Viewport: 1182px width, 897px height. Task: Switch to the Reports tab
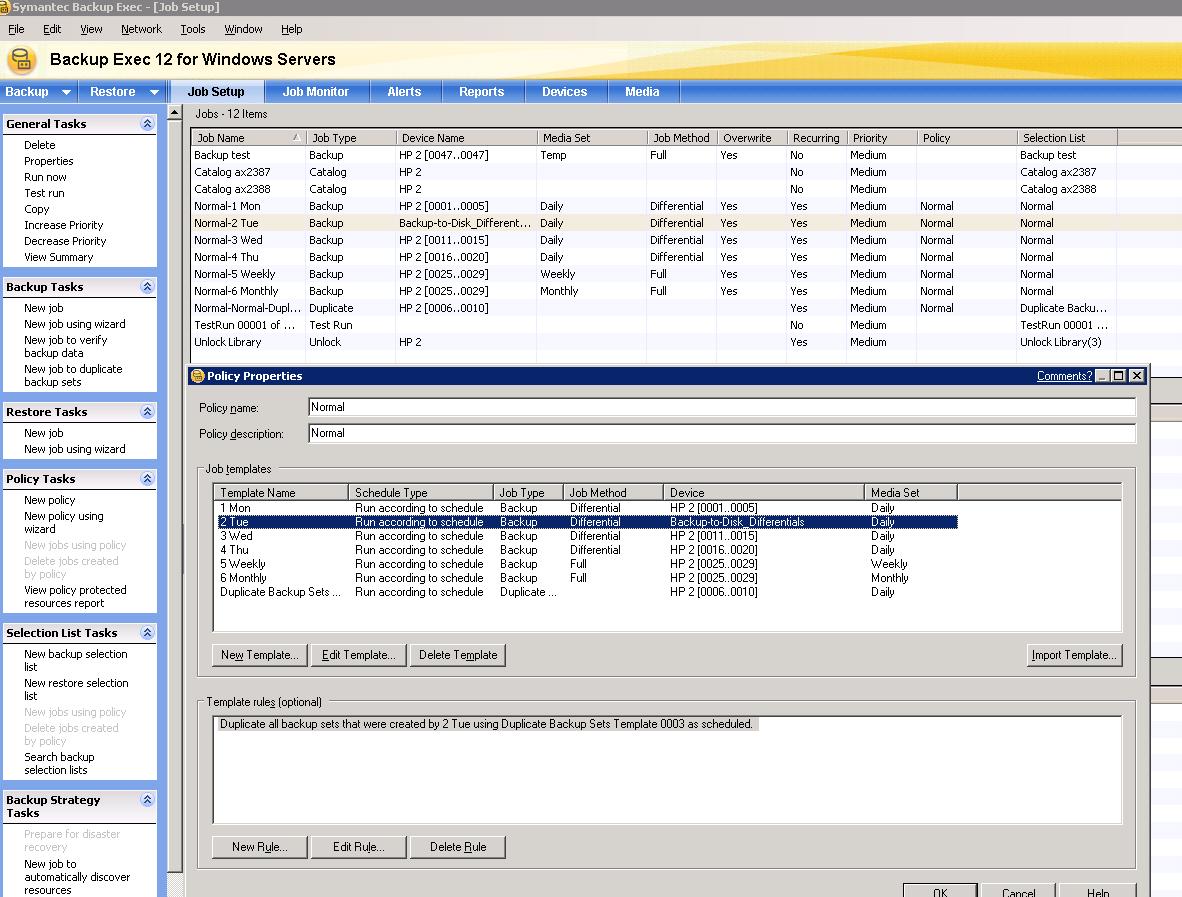pyautogui.click(x=482, y=92)
